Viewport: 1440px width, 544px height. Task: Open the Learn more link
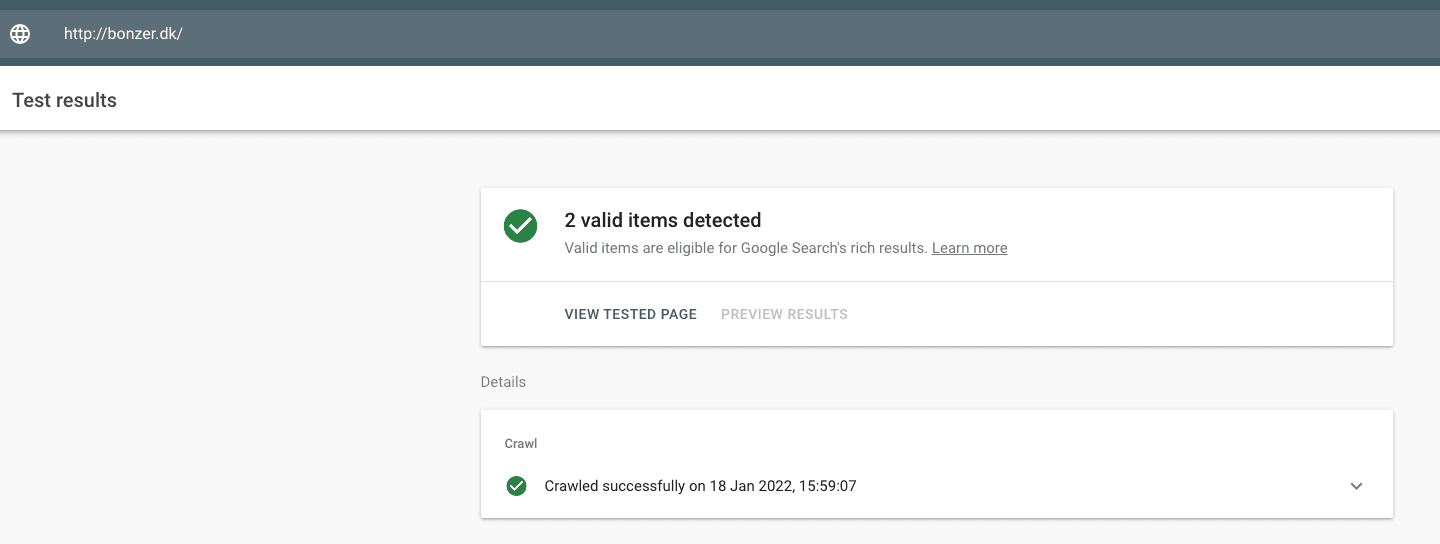pyautogui.click(x=969, y=248)
